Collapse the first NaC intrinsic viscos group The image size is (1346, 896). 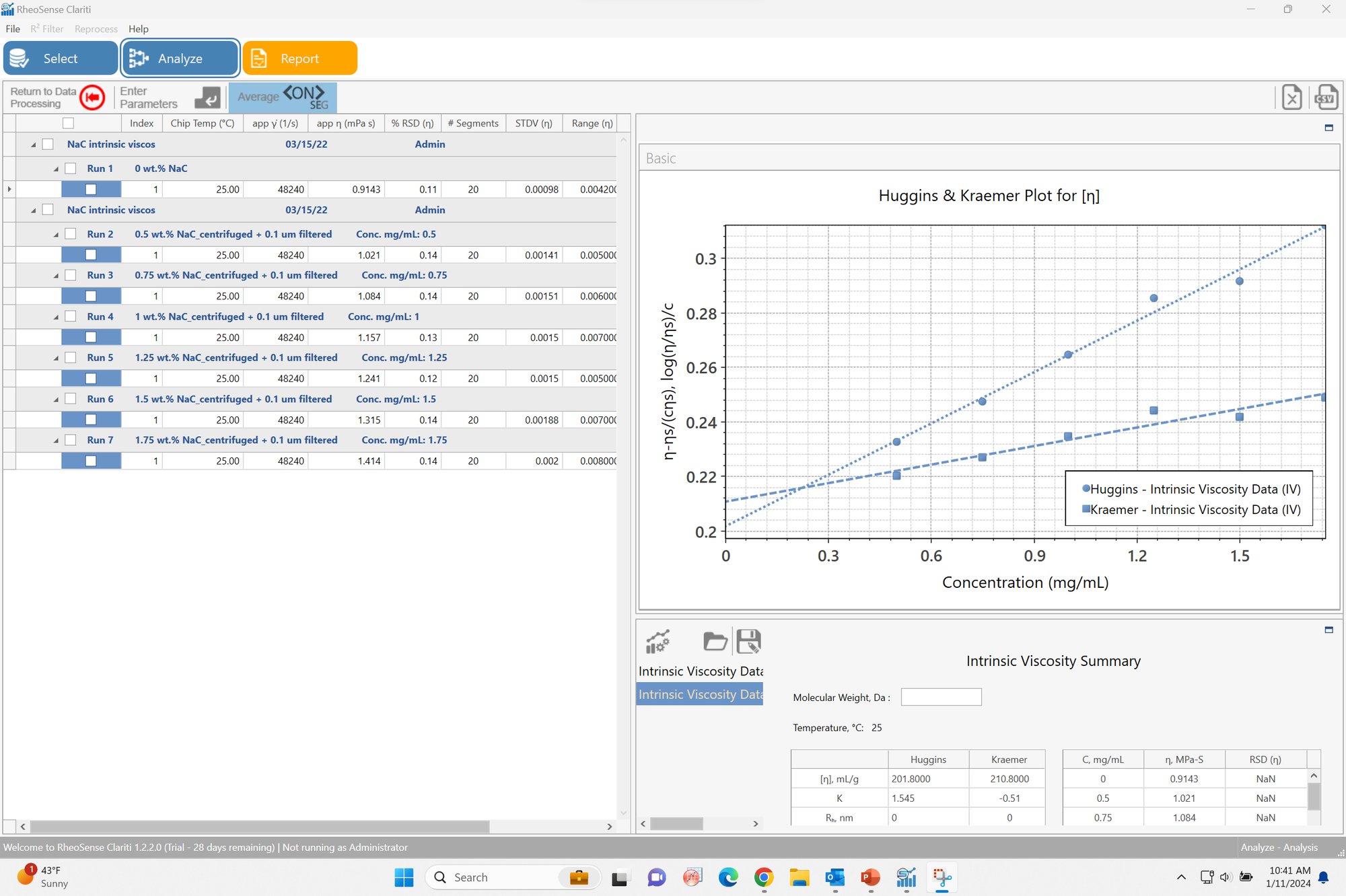point(33,144)
